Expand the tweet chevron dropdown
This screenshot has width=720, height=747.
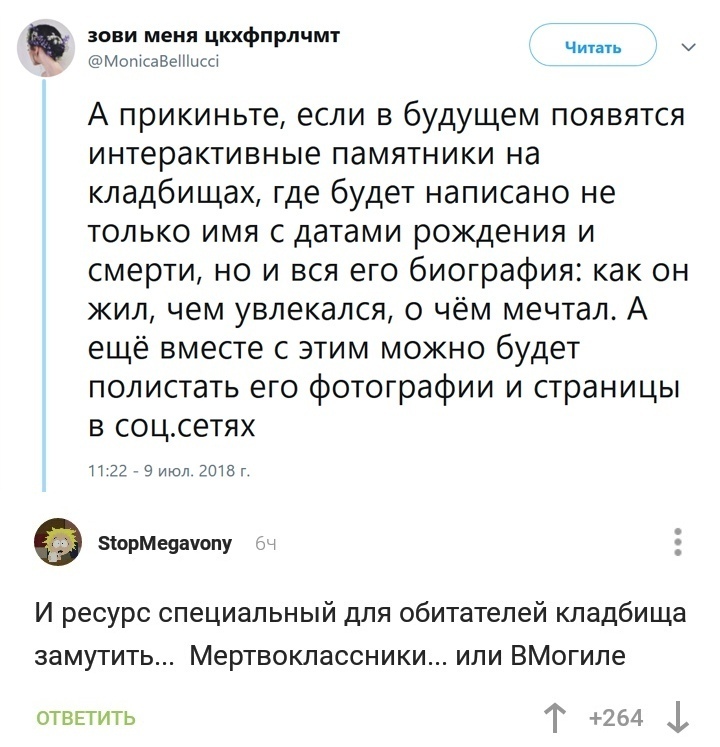pyautogui.click(x=688, y=46)
